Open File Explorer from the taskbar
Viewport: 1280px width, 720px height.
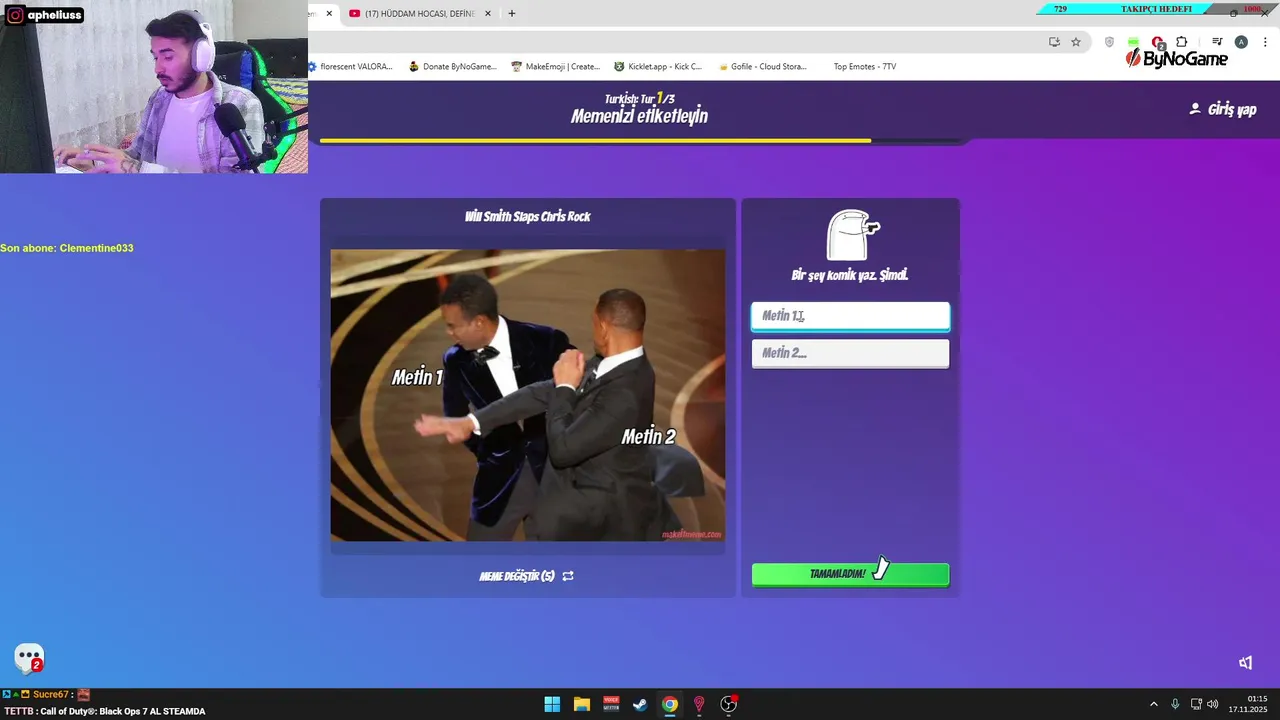582,704
